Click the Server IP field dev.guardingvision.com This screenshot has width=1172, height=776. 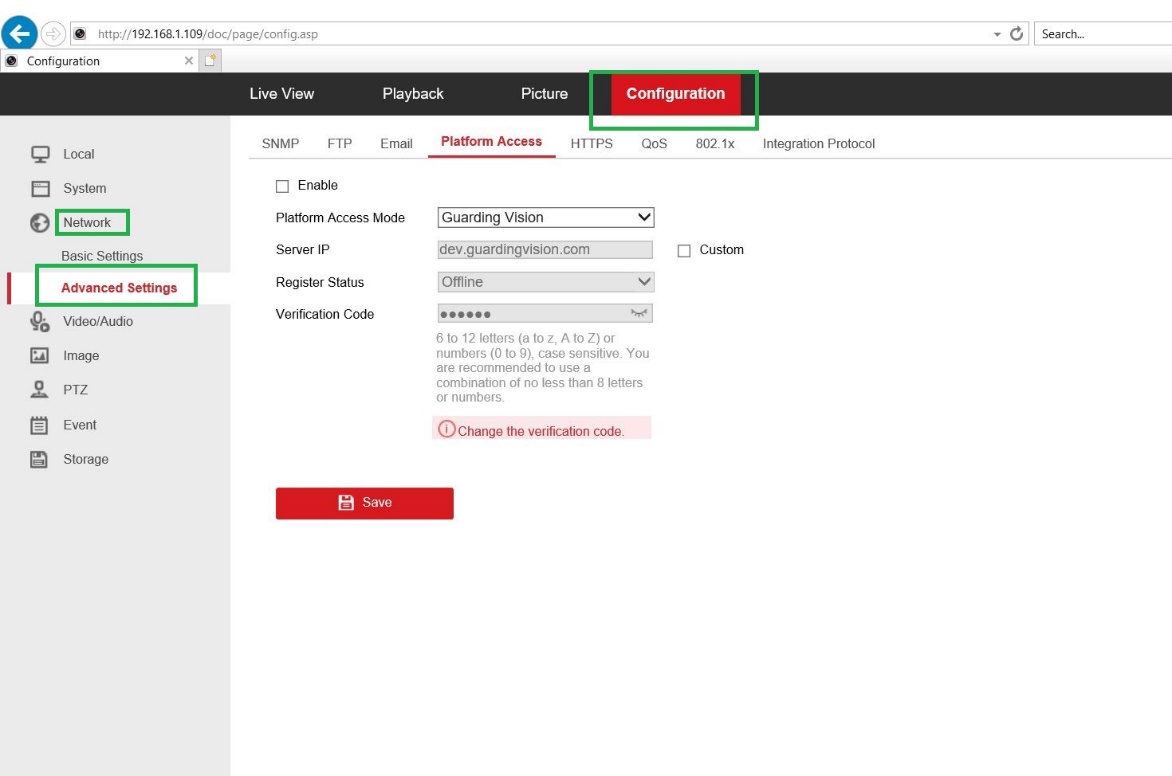tap(545, 250)
